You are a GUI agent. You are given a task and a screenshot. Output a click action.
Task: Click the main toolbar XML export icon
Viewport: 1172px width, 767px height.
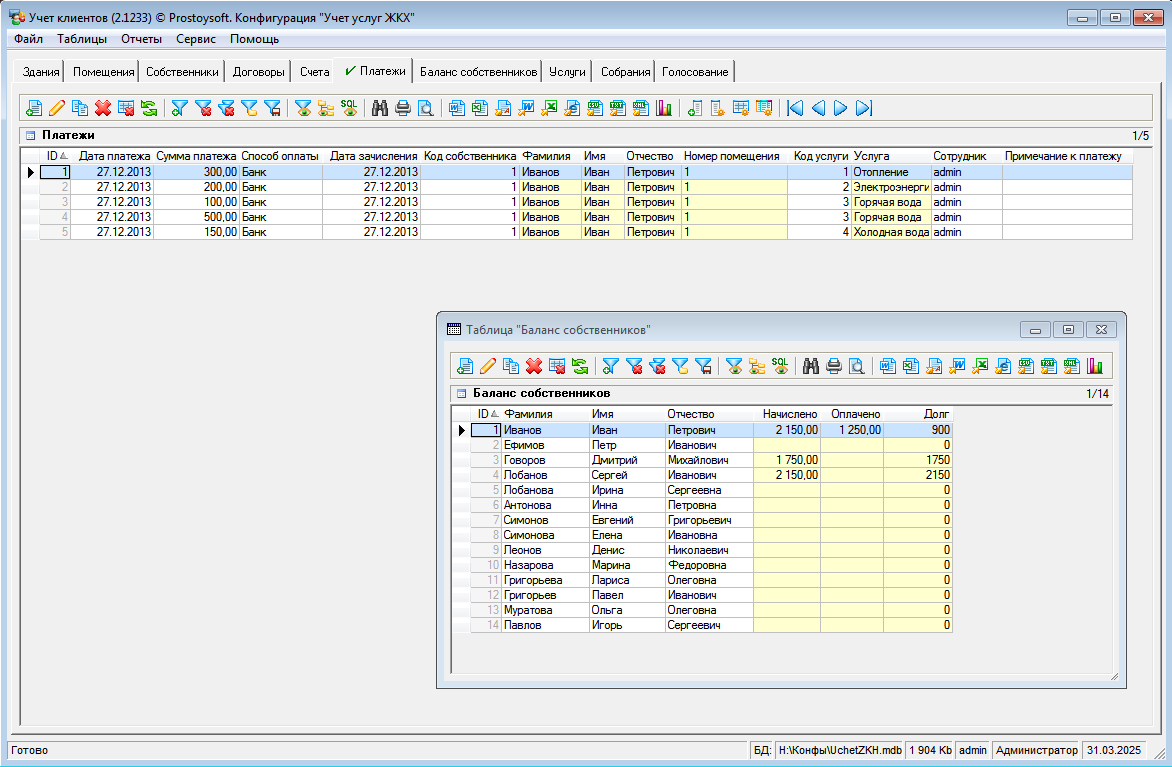pyautogui.click(x=641, y=108)
